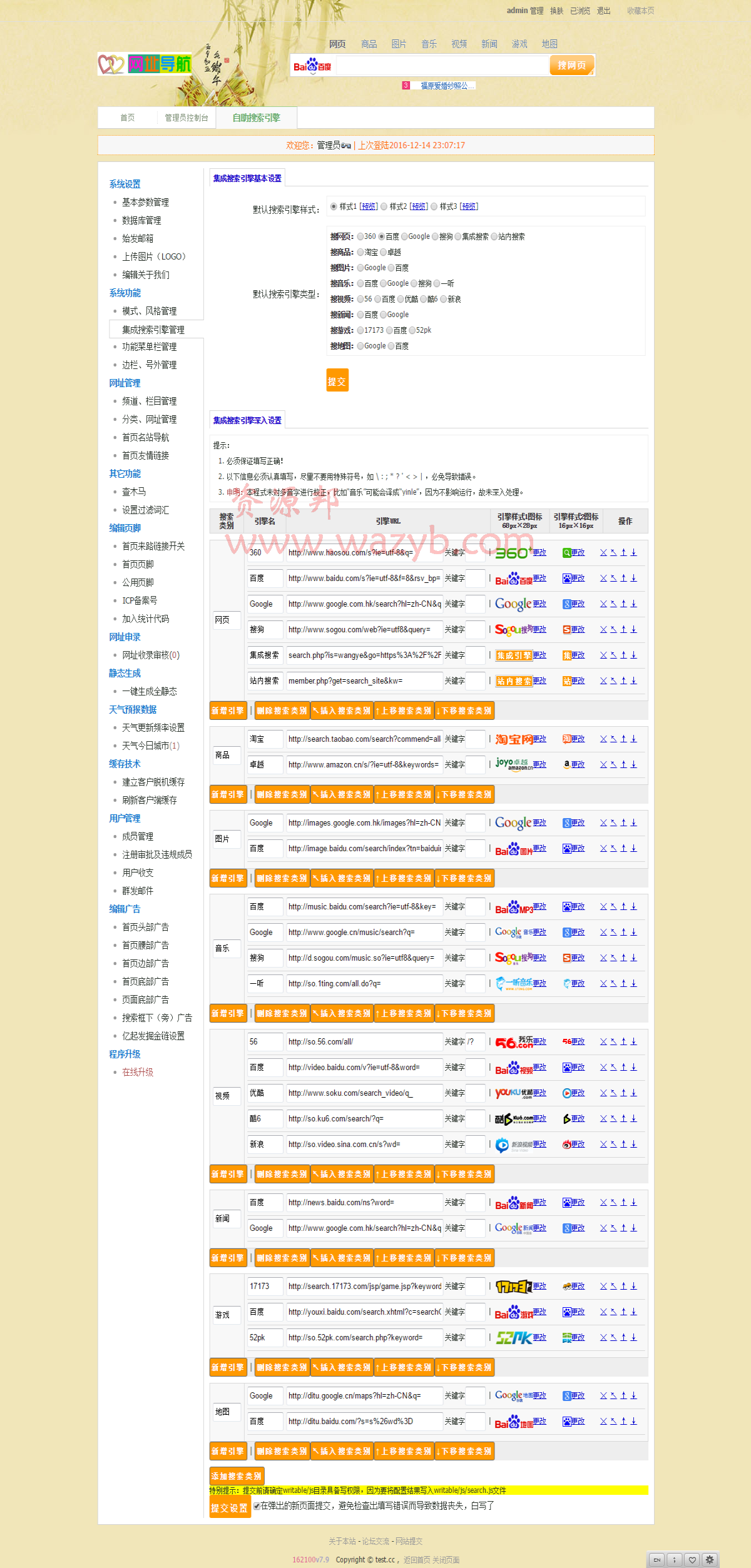Open IME settings gear icon

point(710,1559)
